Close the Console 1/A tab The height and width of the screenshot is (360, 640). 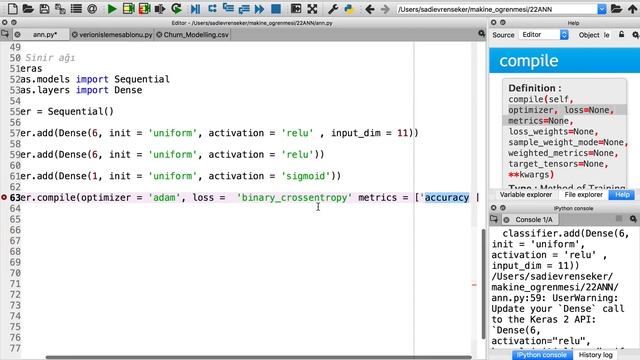pyautogui.click(x=507, y=220)
